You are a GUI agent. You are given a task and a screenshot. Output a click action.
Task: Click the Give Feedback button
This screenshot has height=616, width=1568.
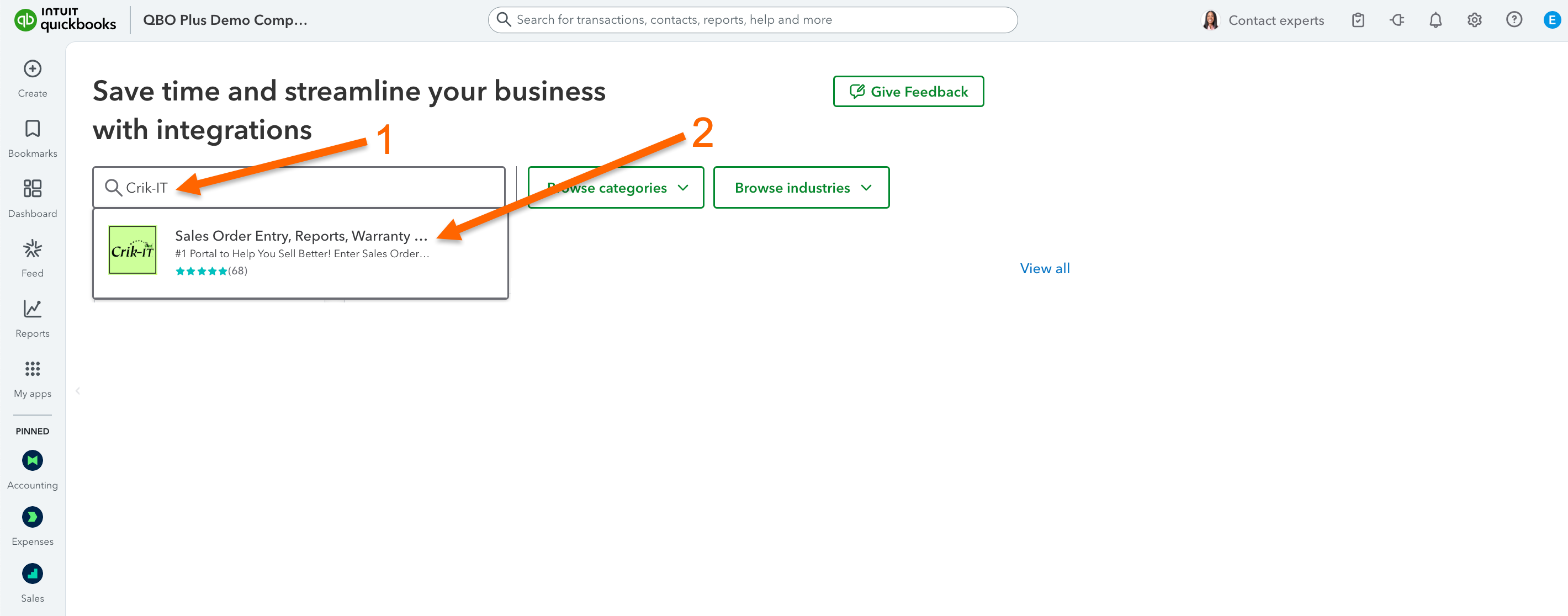point(908,91)
